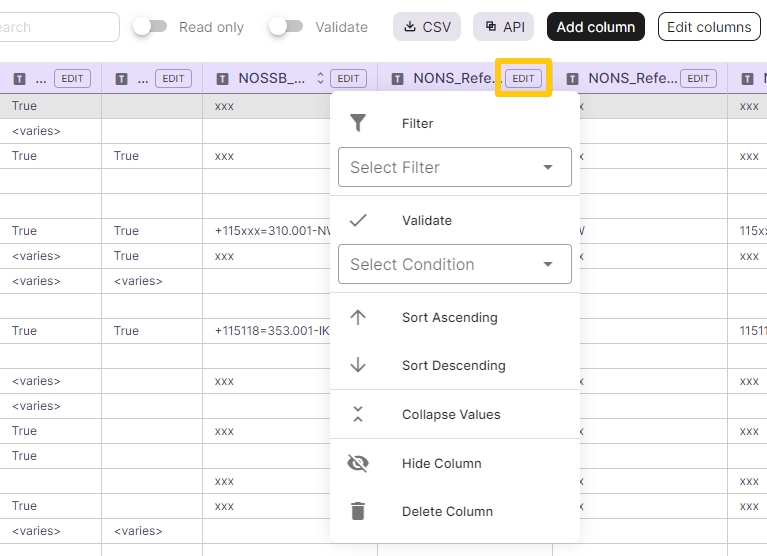
Task: Open the Select Condition dropdown
Action: click(x=455, y=264)
